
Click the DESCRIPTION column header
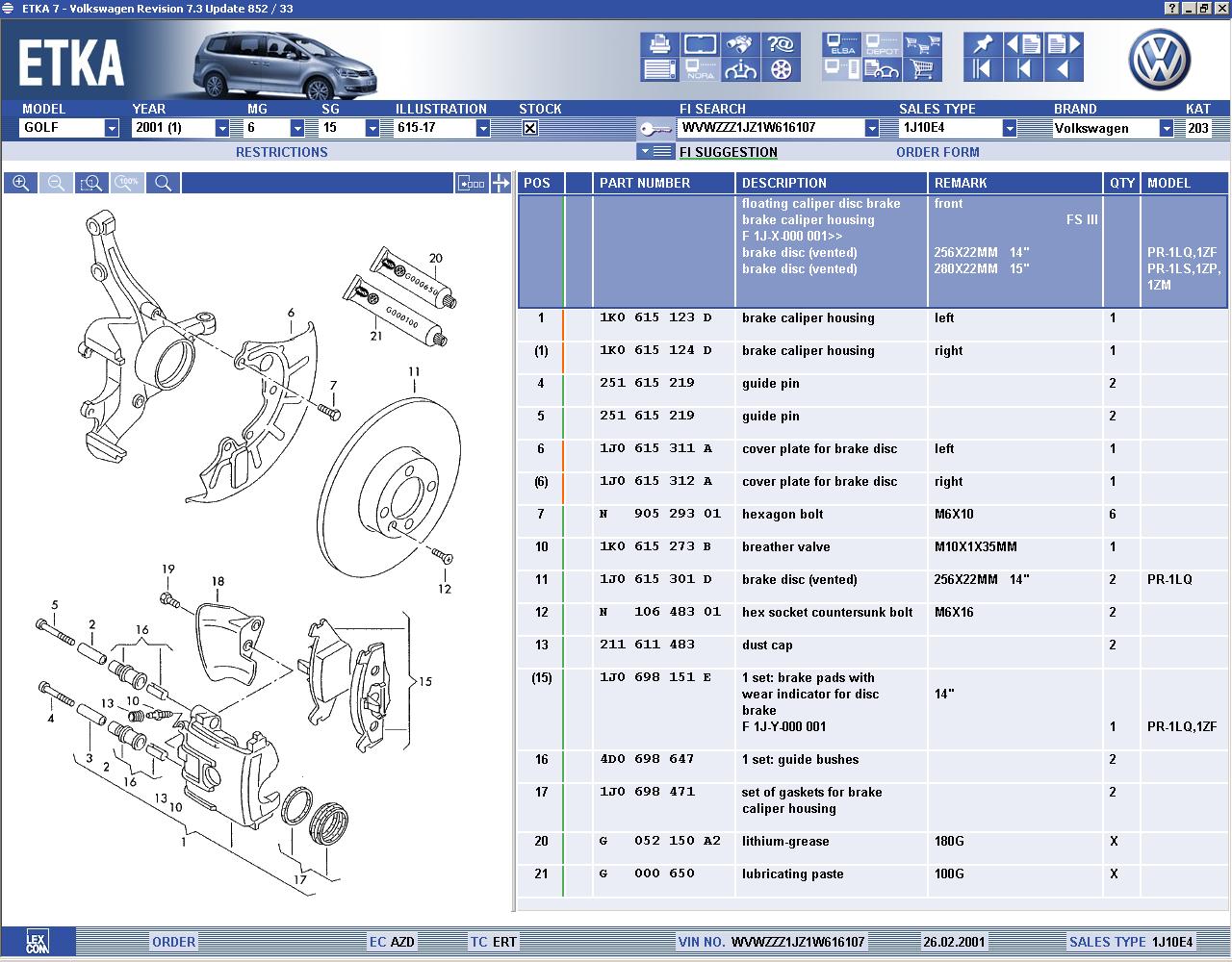click(x=833, y=183)
